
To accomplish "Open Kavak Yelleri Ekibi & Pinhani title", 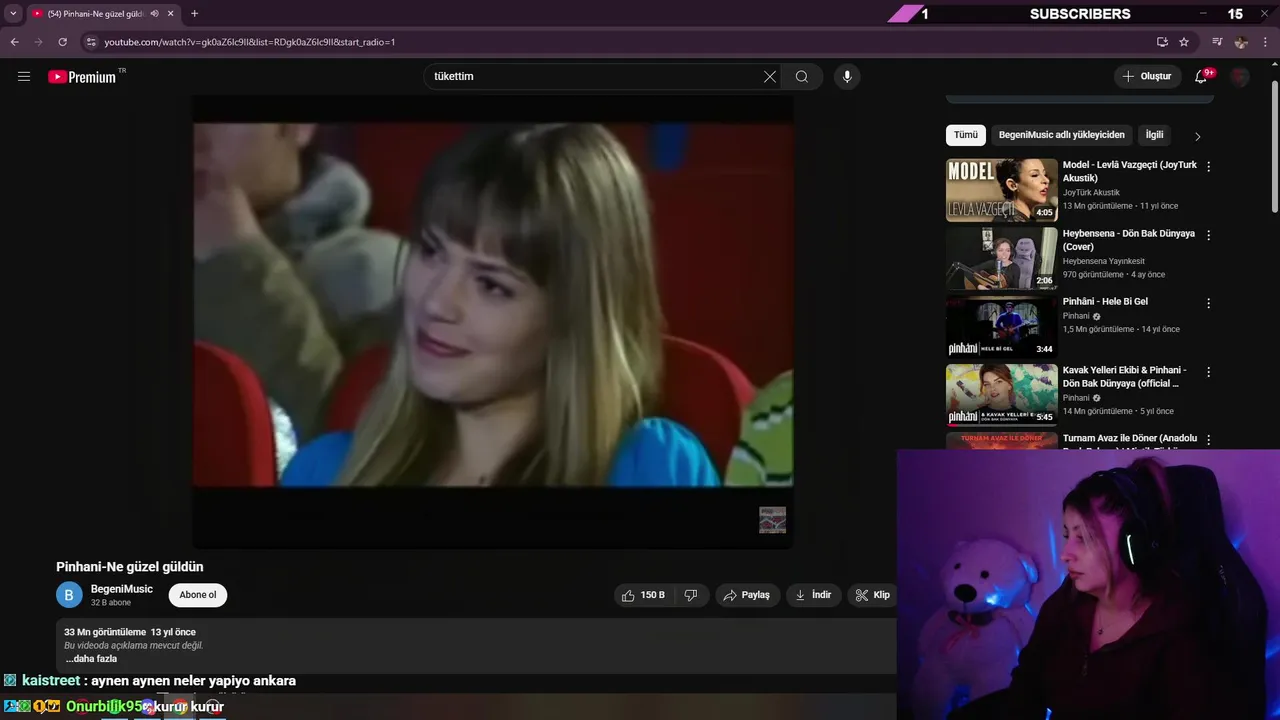I will coord(1124,376).
